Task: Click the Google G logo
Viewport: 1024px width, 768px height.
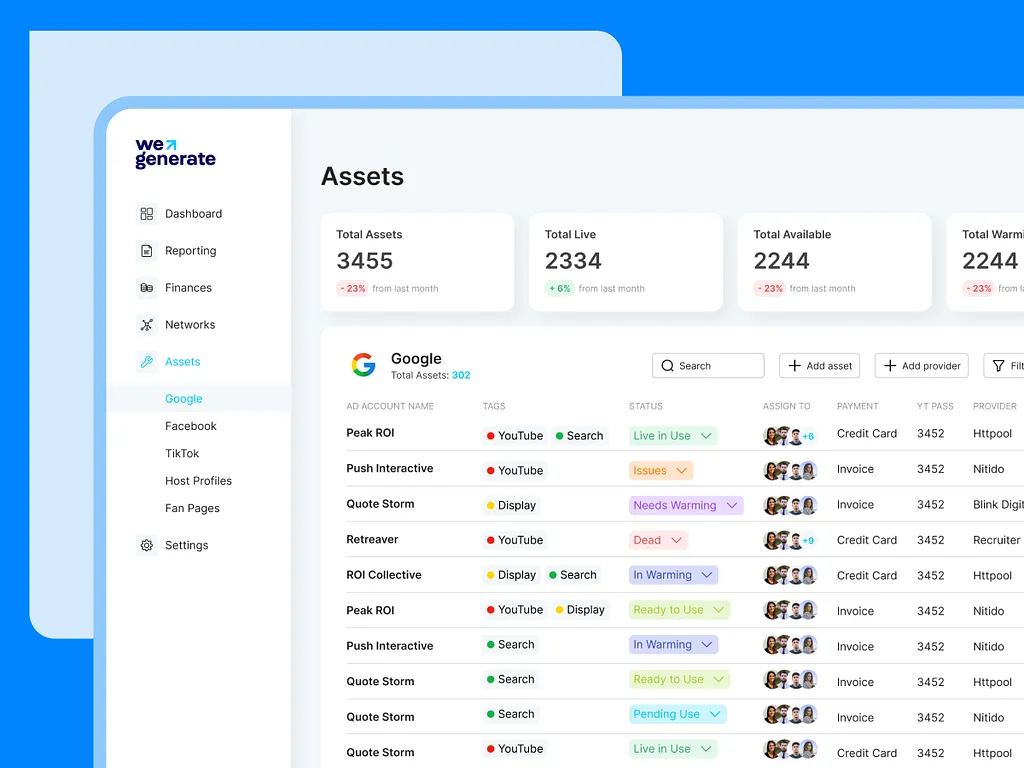Action: point(364,365)
